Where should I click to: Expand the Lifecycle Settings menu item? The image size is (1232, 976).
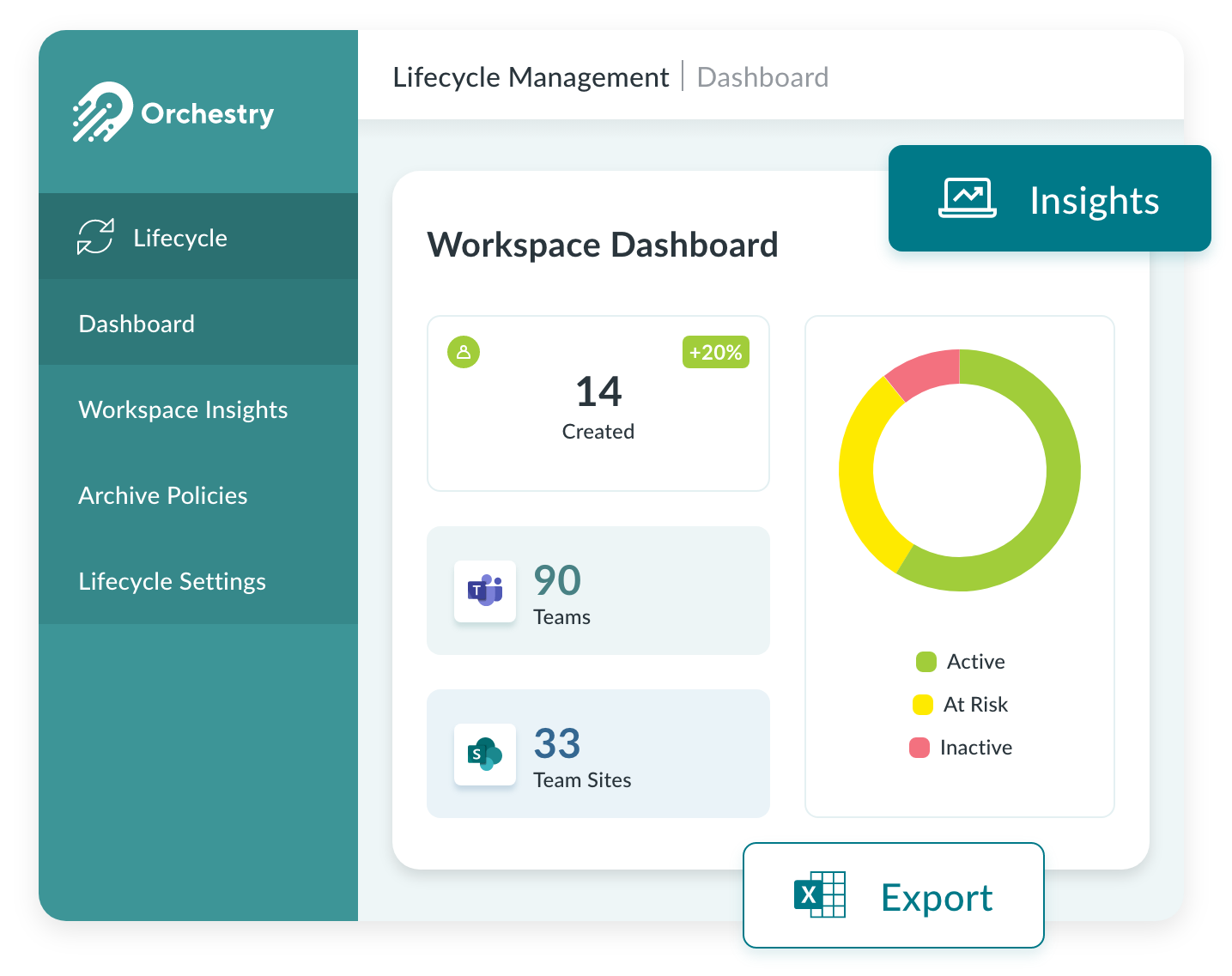[172, 581]
